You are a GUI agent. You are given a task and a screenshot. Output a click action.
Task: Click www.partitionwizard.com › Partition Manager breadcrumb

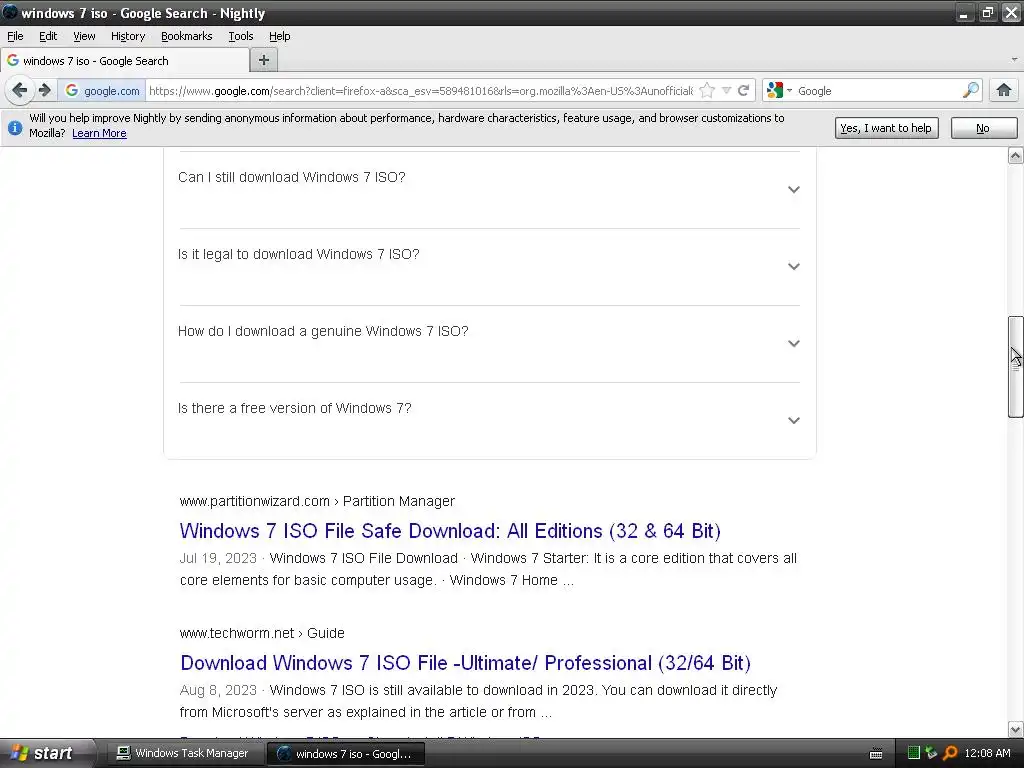coord(317,501)
